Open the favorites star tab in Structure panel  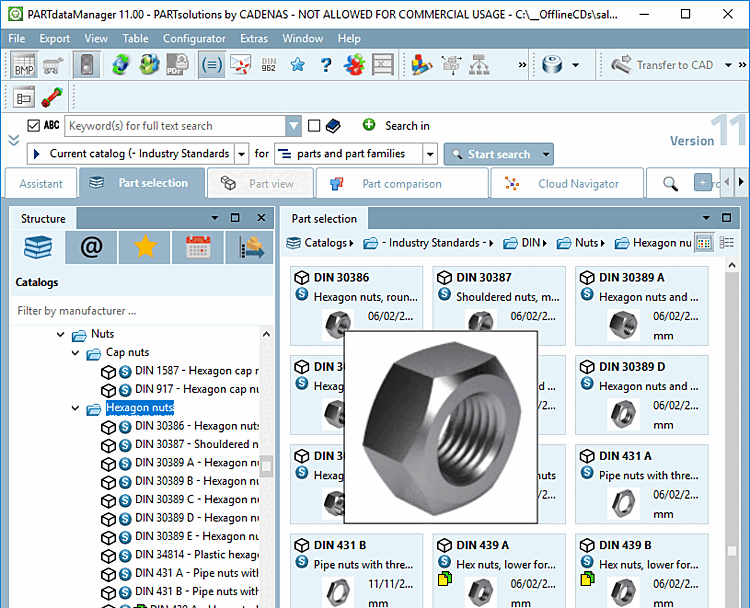(x=145, y=247)
